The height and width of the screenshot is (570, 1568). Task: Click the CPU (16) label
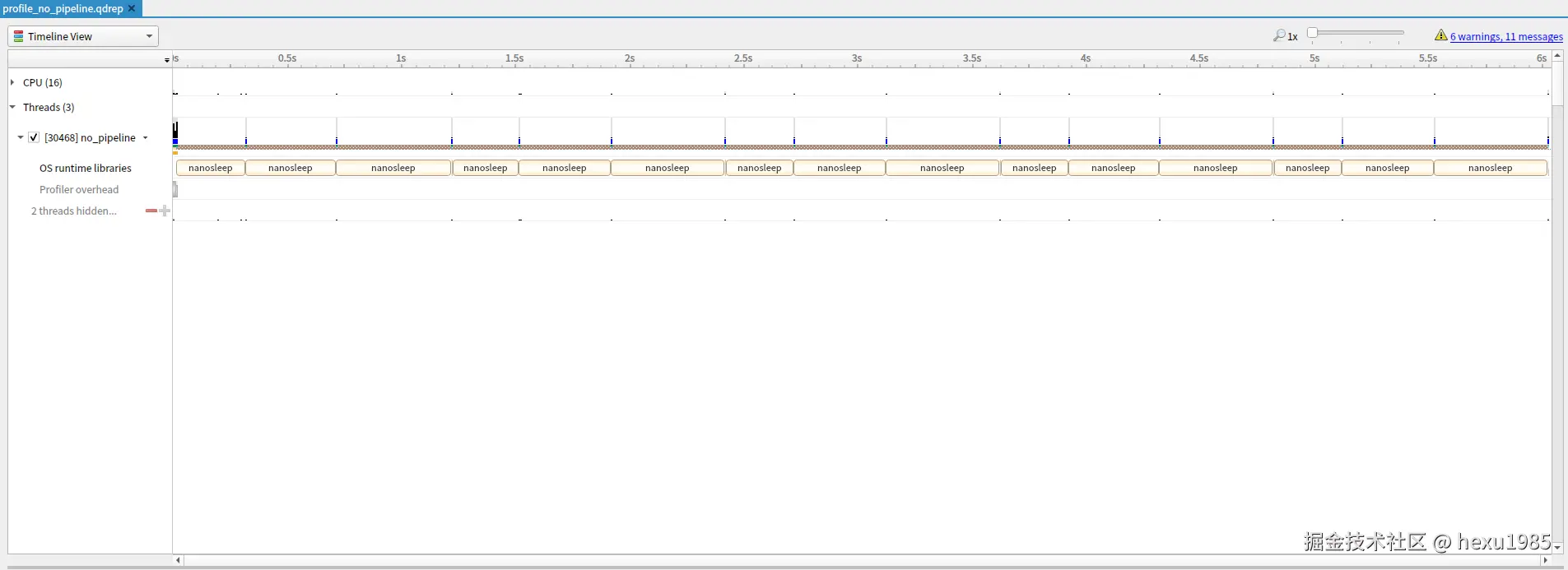click(x=43, y=82)
